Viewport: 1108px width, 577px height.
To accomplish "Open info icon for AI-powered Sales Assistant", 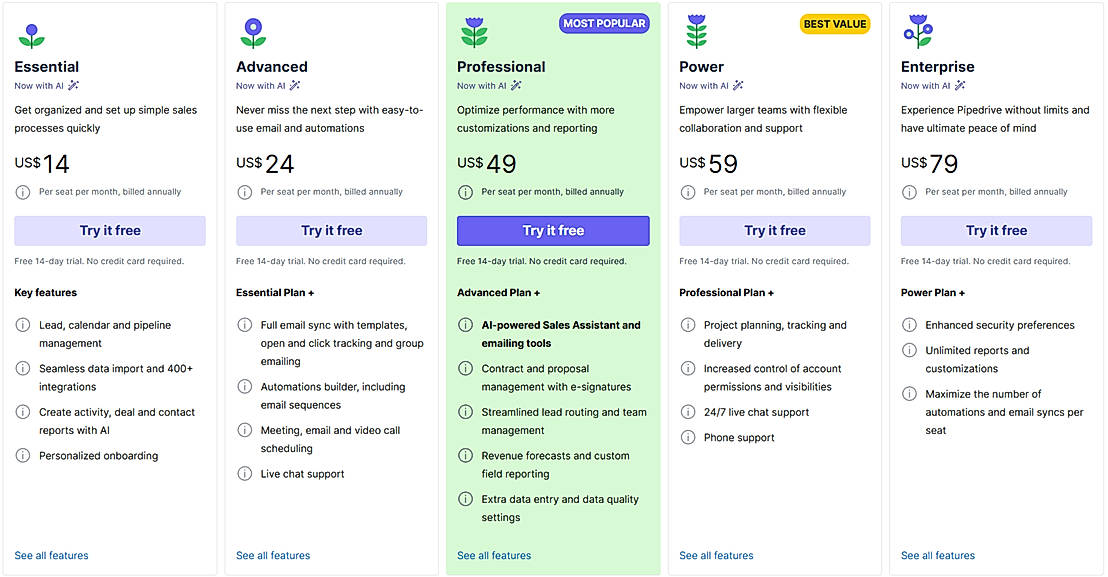I will point(465,325).
